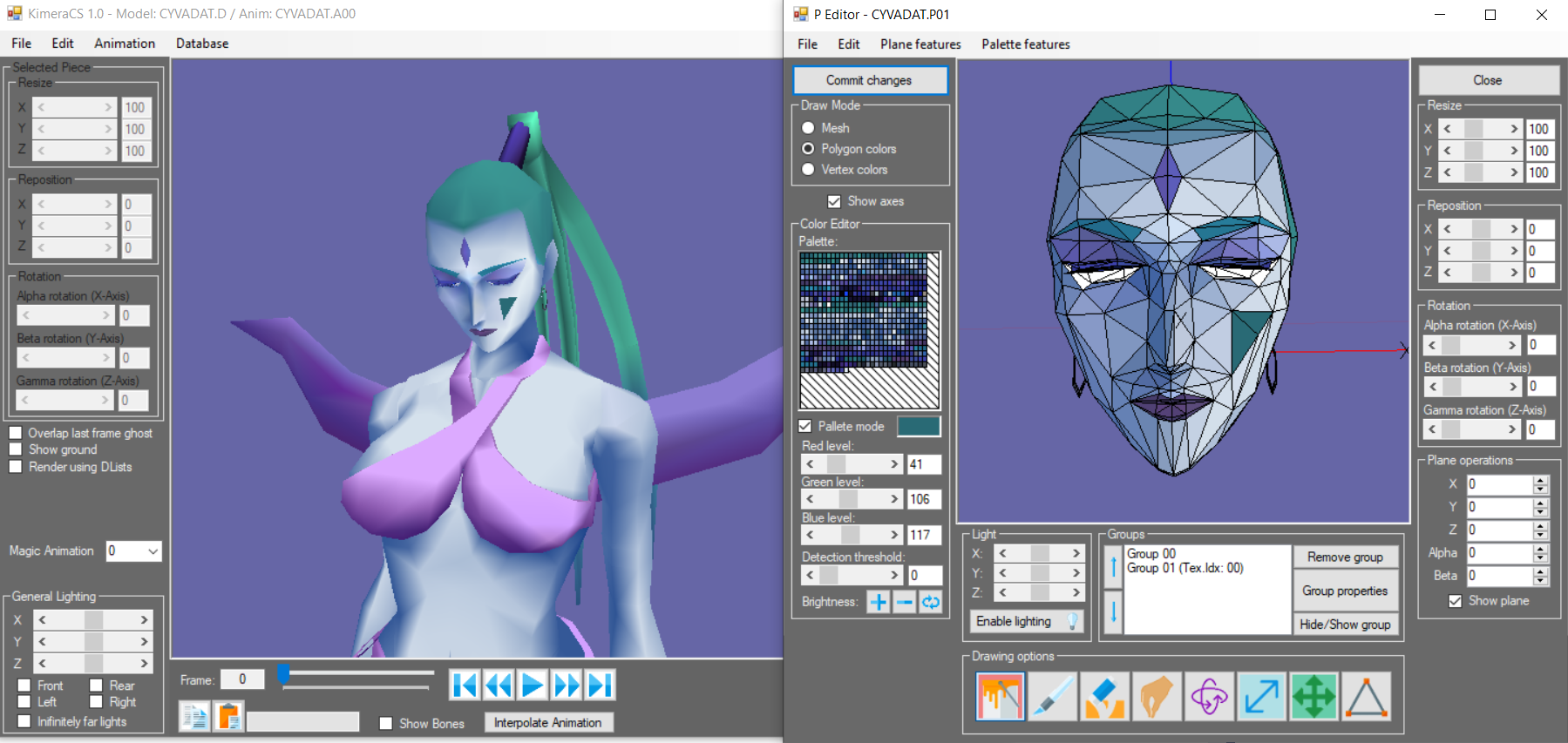Open Group properties
Viewport: 1568px width, 743px height.
tap(1345, 591)
